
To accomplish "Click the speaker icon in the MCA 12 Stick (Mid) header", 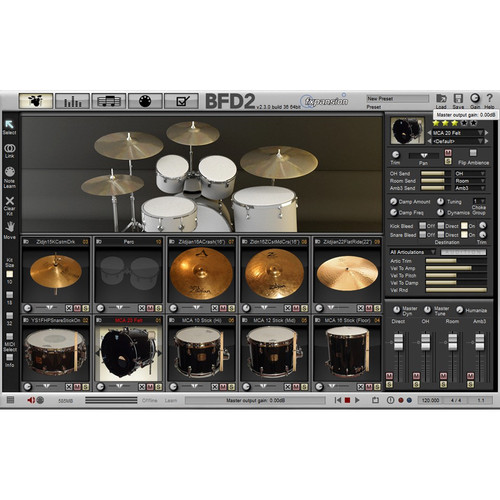I will 245,320.
